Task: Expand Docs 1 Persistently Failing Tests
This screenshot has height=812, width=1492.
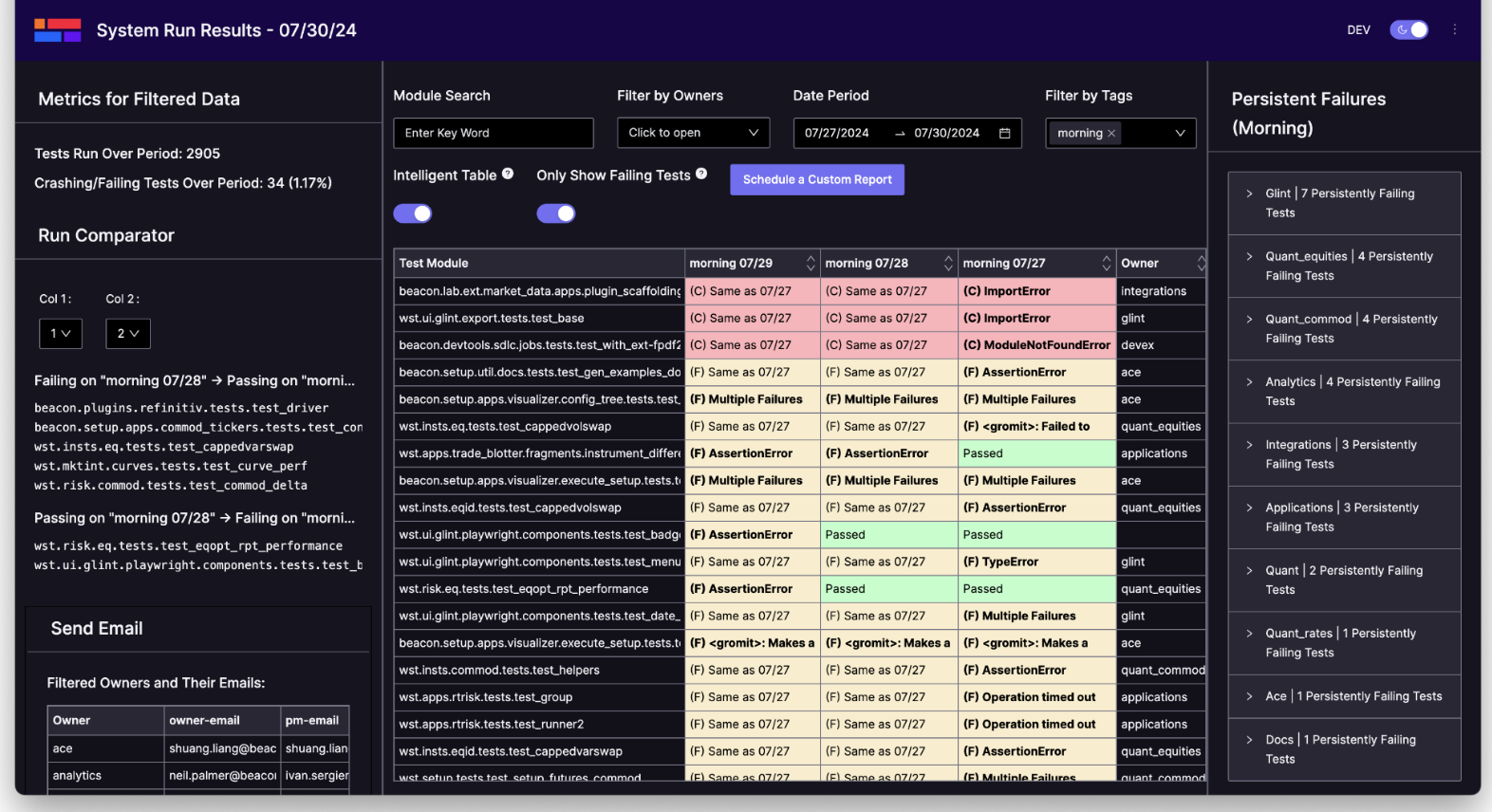Action: (x=1344, y=749)
